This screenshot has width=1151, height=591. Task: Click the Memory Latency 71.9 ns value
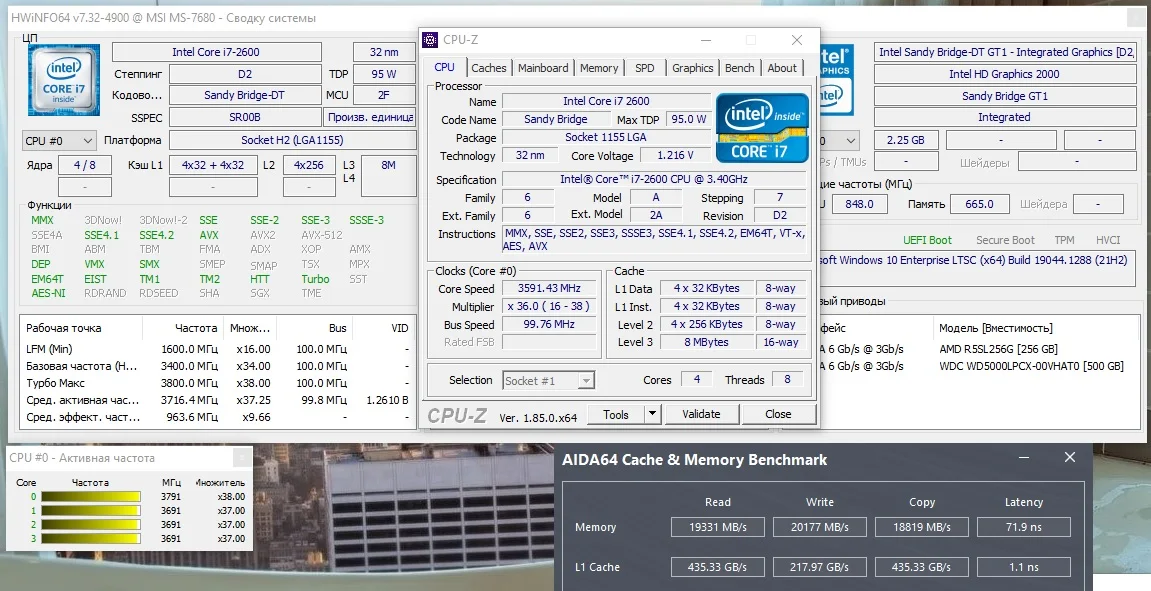1024,527
